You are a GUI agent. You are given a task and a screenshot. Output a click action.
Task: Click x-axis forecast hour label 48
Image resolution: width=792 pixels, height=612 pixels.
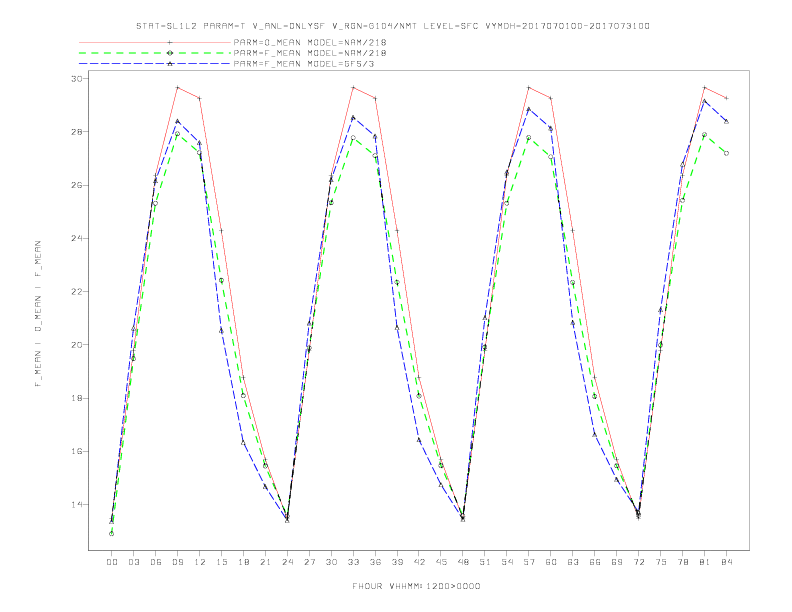[x=463, y=562]
